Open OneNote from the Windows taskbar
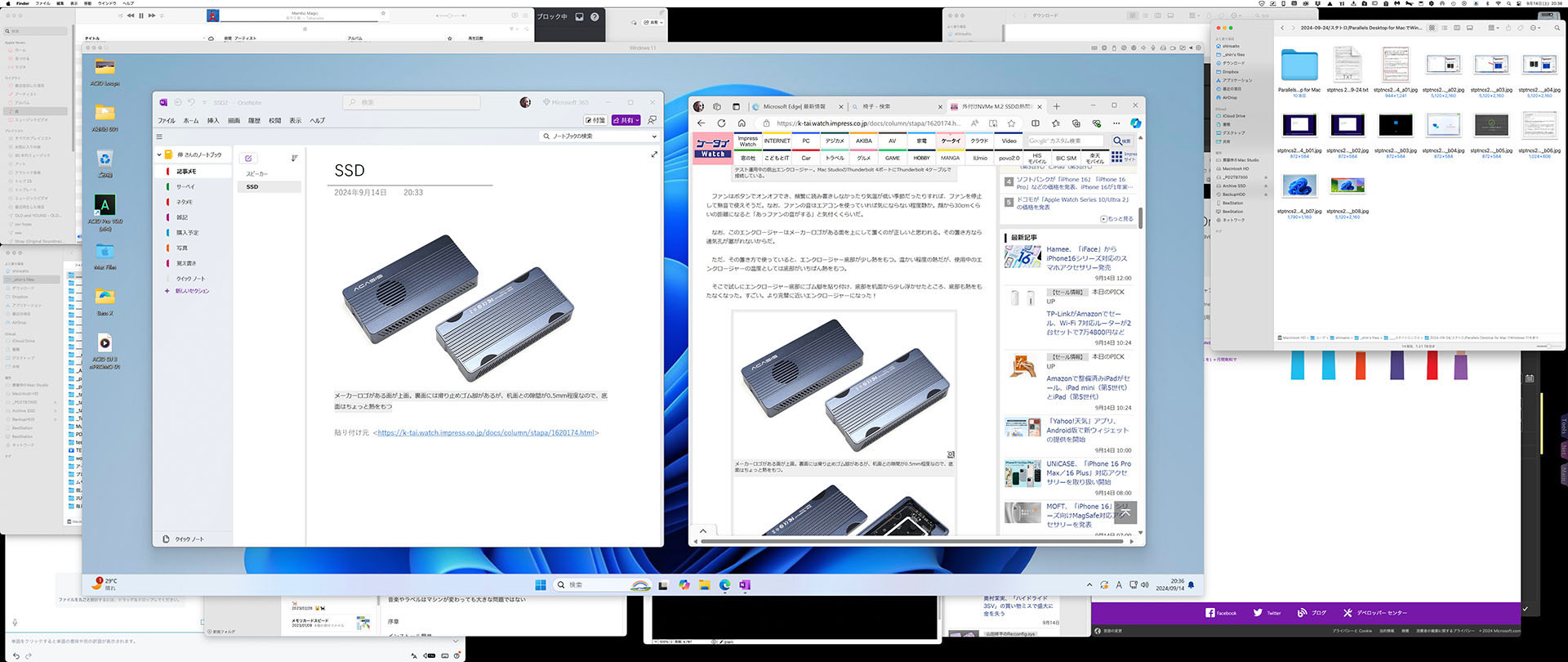 pos(744,585)
